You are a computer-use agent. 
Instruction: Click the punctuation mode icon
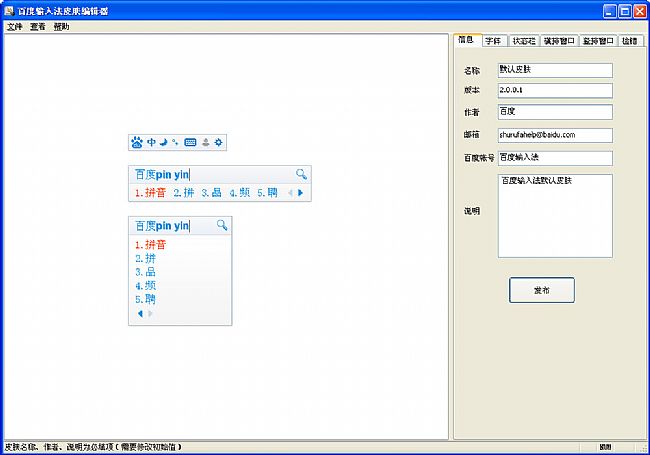(175, 142)
